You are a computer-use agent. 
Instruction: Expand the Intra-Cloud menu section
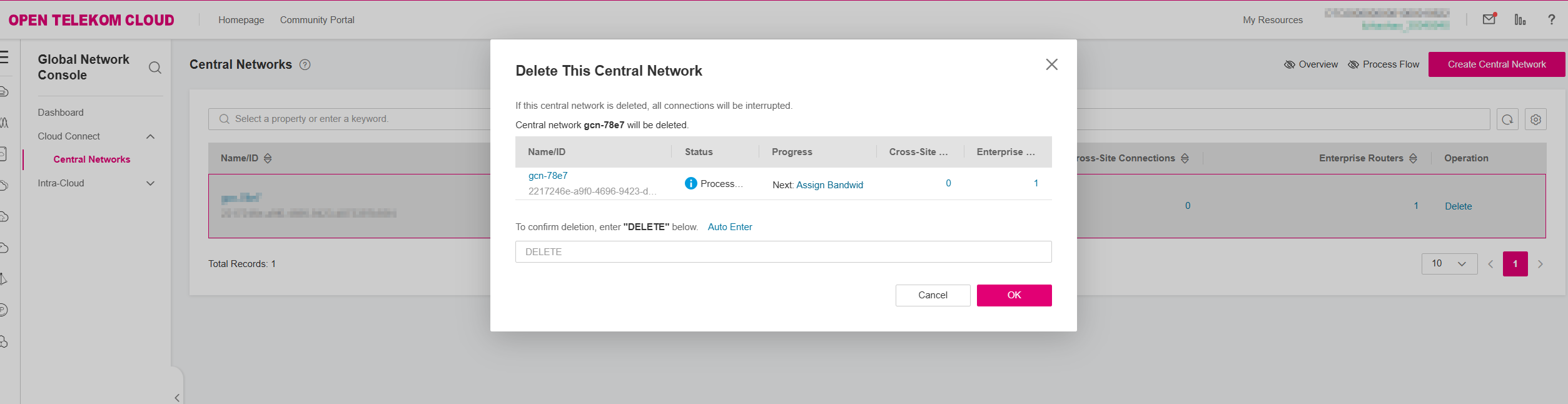150,183
